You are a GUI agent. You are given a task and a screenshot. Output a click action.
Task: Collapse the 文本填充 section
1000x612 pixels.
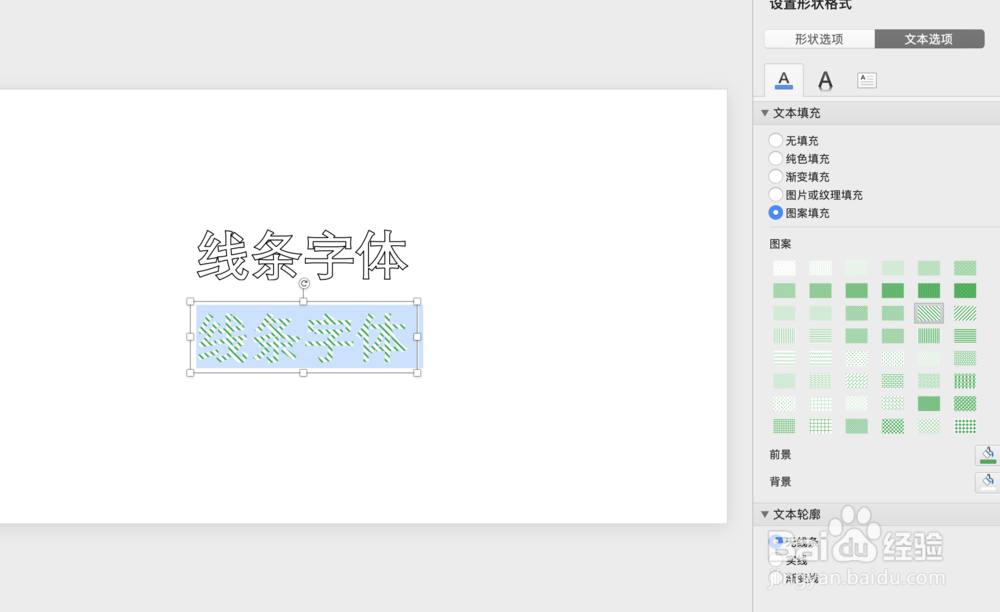[x=765, y=113]
